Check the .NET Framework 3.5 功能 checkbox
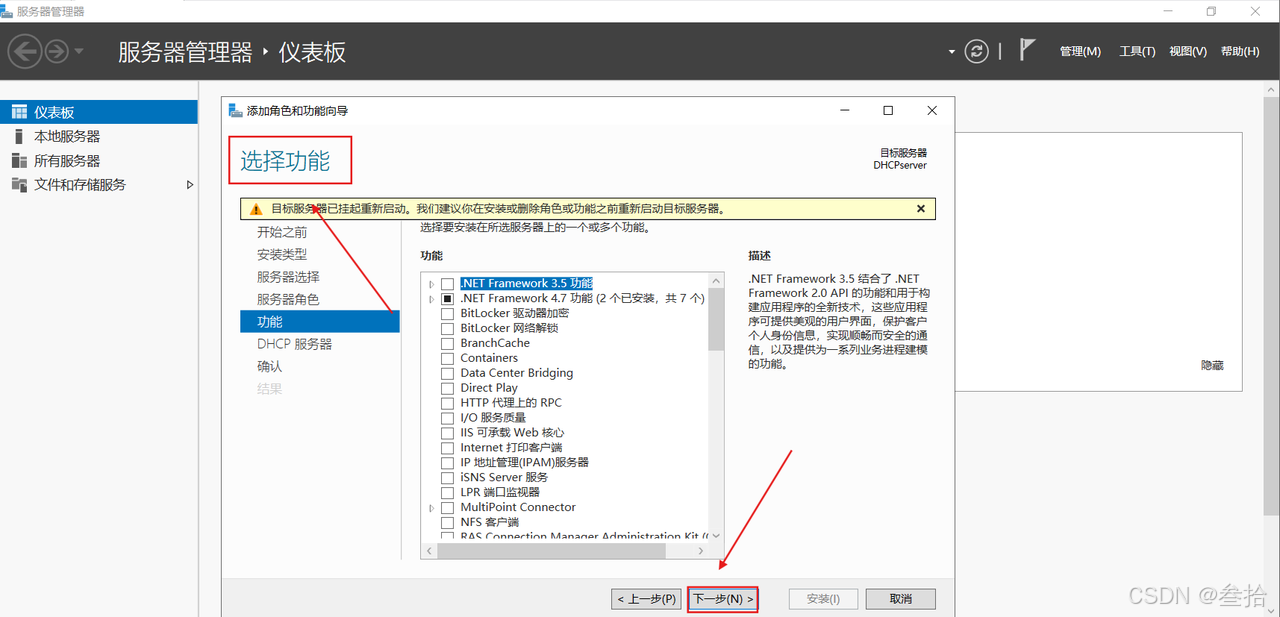 [x=447, y=284]
